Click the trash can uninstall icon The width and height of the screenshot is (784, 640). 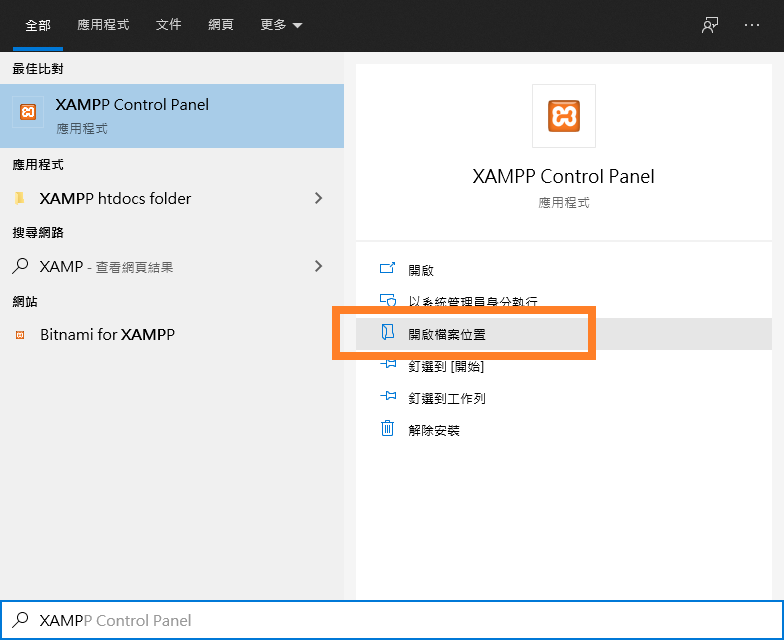coord(388,428)
